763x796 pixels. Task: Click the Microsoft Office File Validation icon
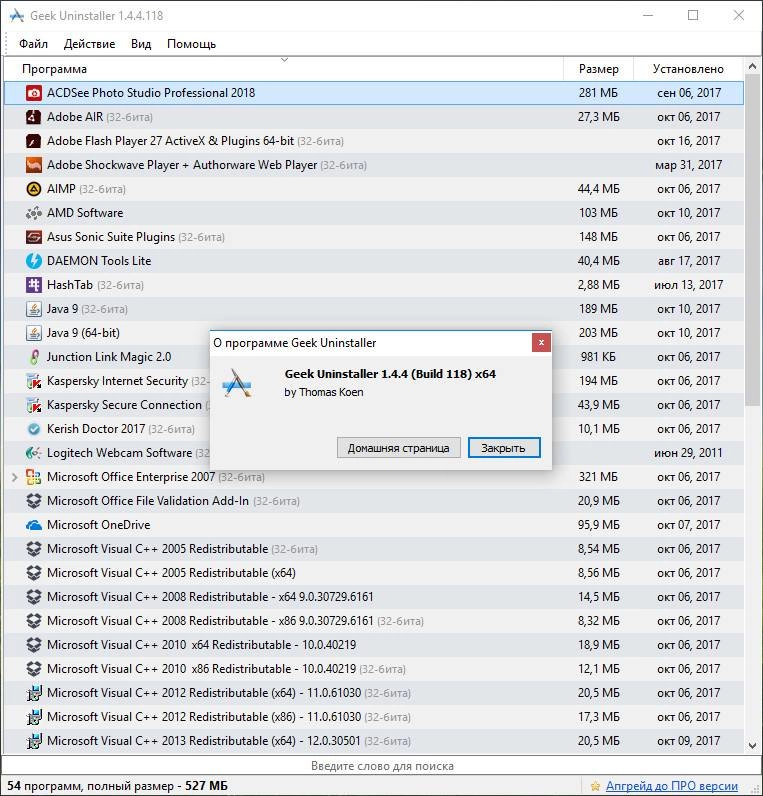coord(34,501)
